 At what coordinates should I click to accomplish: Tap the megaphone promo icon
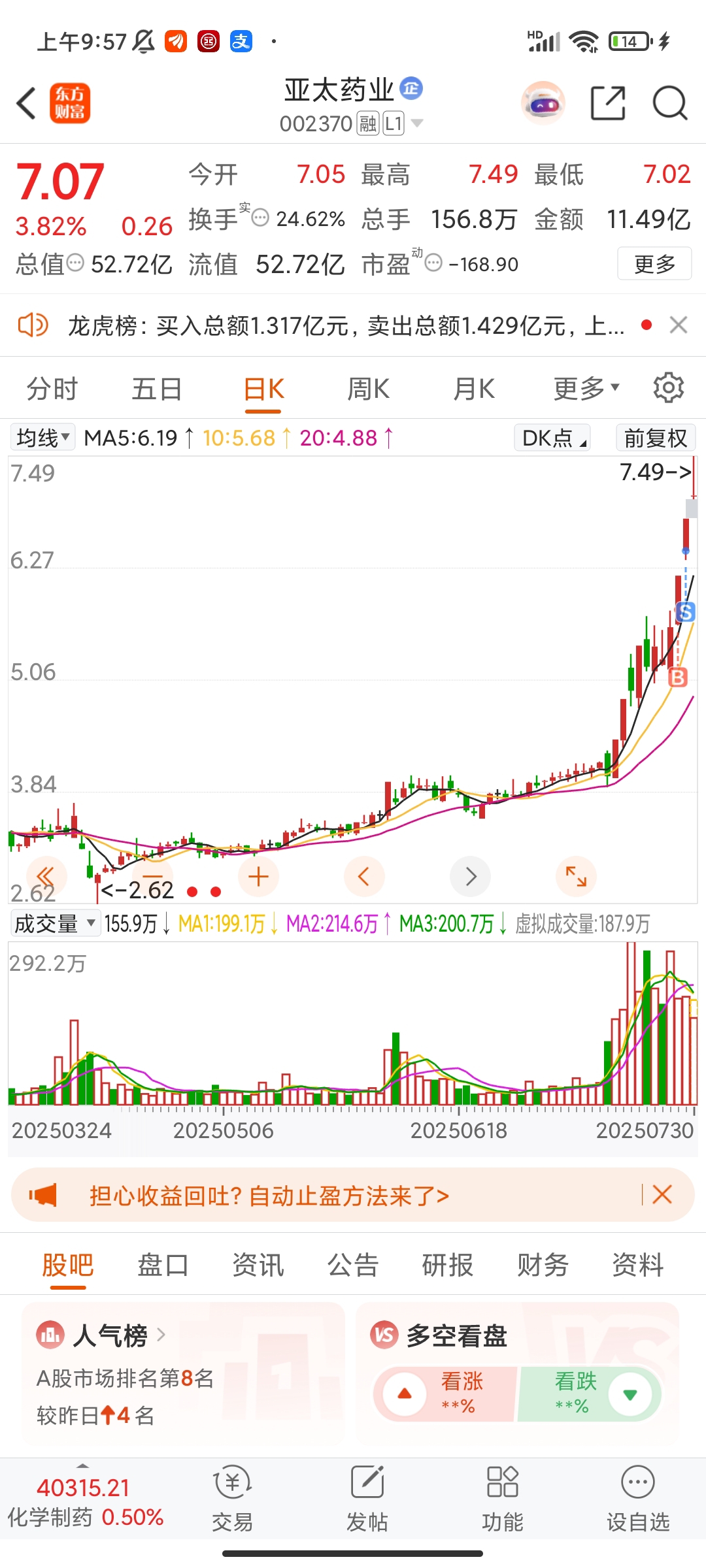(x=43, y=1196)
